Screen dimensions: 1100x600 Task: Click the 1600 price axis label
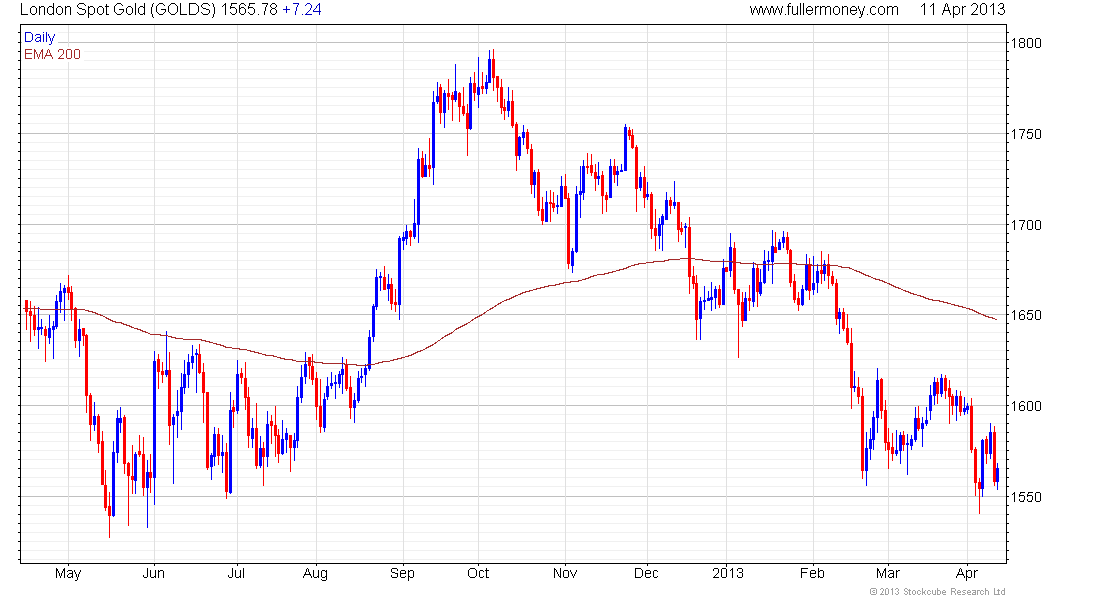coord(1026,406)
